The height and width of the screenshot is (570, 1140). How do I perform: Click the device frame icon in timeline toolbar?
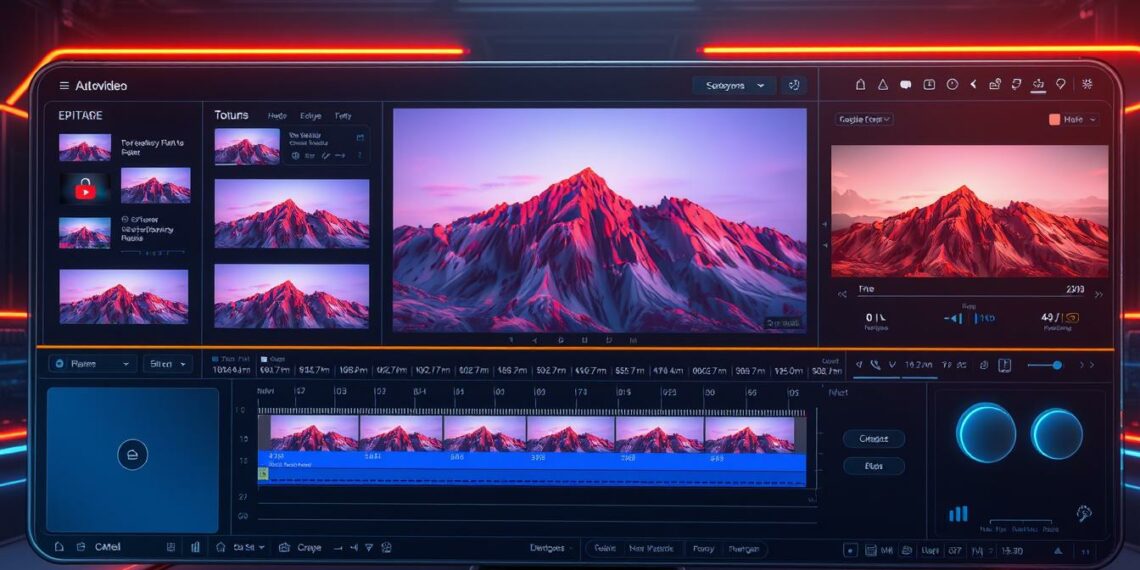coord(1005,365)
